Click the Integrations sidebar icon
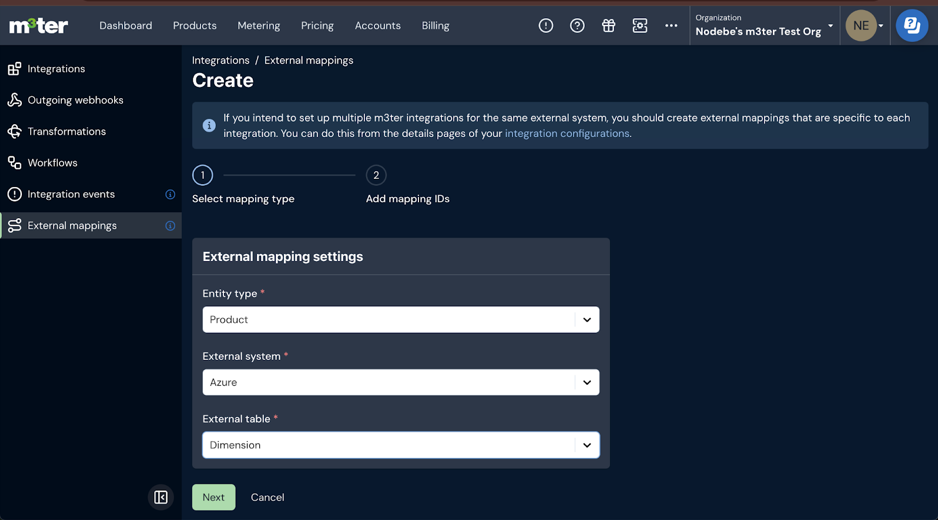The image size is (938, 520). 14,69
